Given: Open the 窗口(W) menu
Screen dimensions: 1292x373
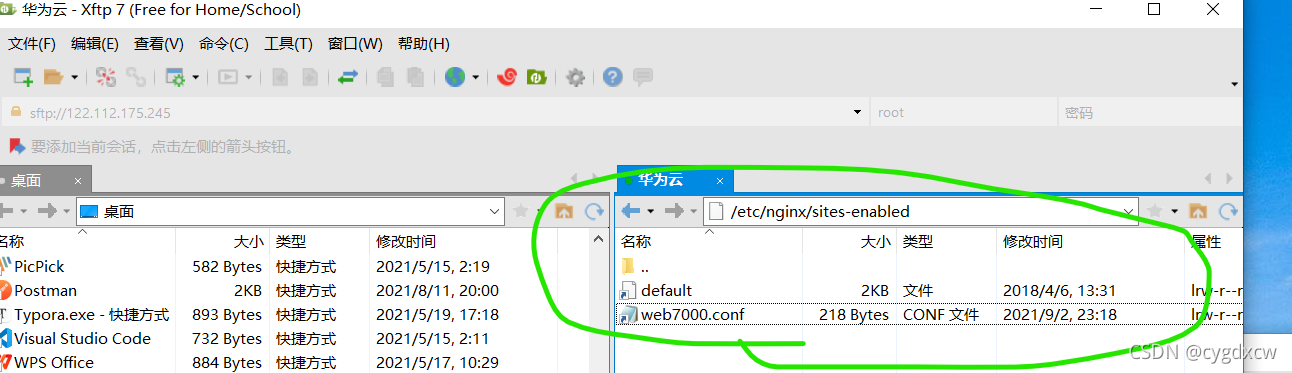Looking at the screenshot, I should pos(355,44).
